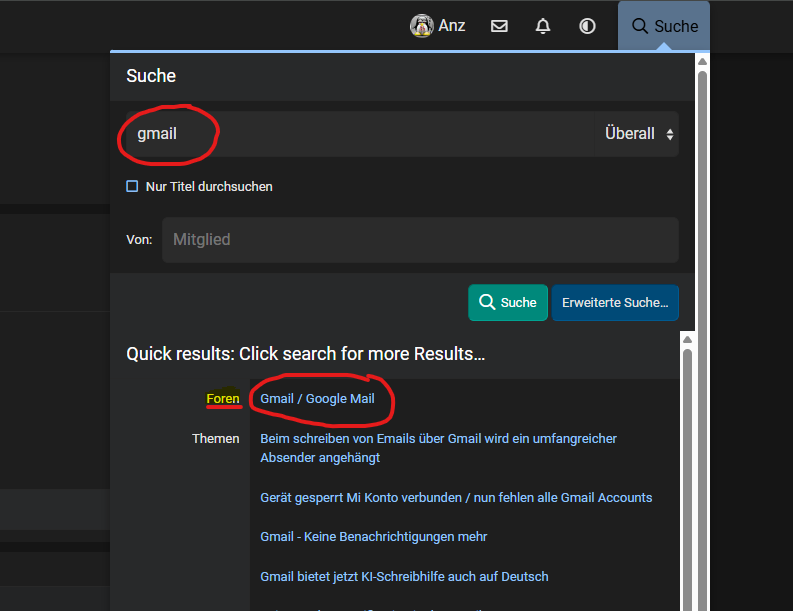Click the quick results list scrollbar

[x=687, y=470]
